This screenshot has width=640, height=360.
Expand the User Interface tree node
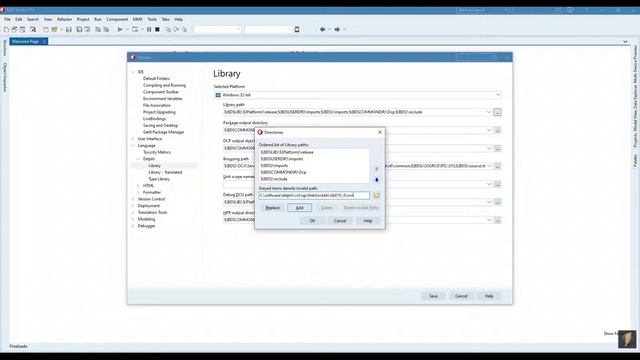(133, 139)
